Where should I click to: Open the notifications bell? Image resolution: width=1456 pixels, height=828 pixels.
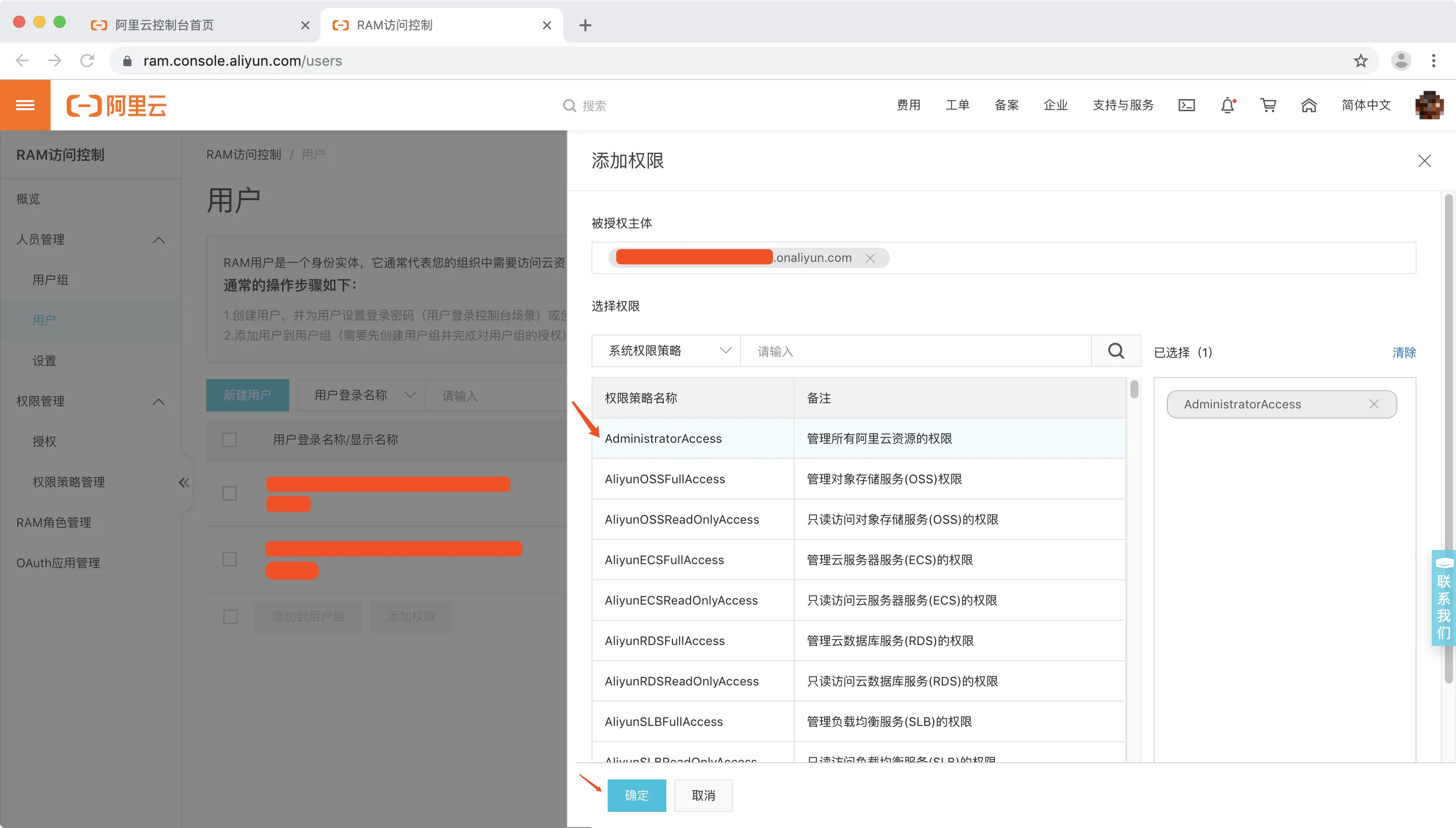coord(1227,105)
